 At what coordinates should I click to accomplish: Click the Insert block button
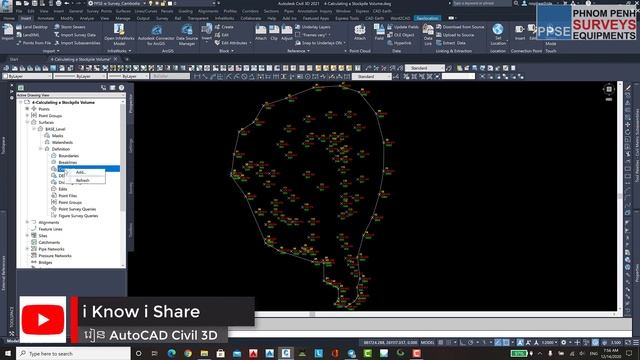pyautogui.click(x=207, y=32)
